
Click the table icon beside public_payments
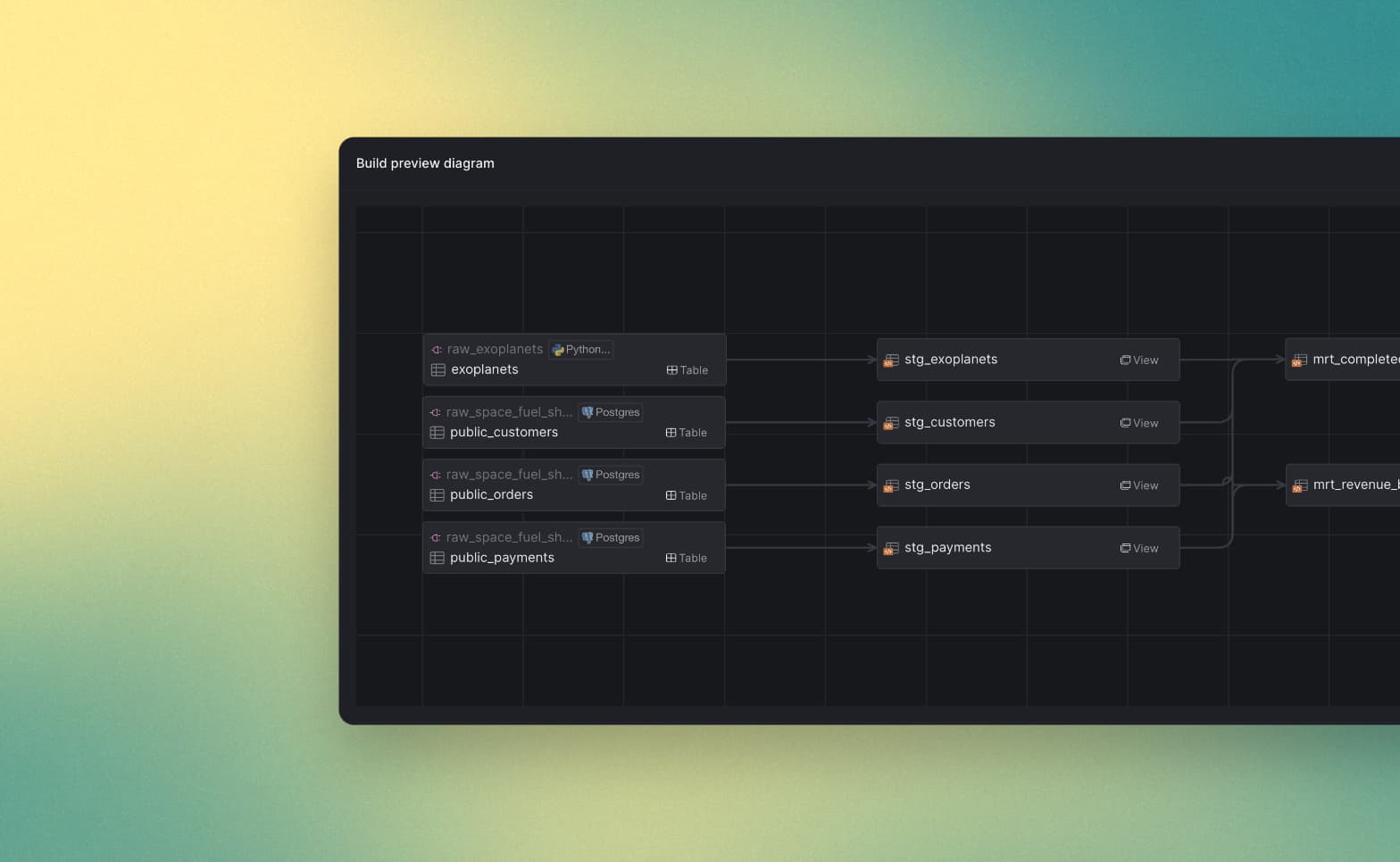pyautogui.click(x=437, y=558)
